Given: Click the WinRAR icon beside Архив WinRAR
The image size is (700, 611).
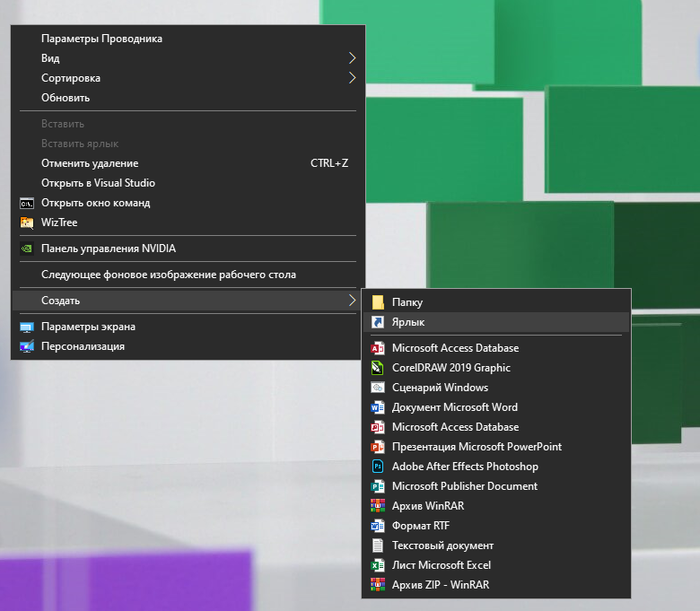Looking at the screenshot, I should point(378,506).
